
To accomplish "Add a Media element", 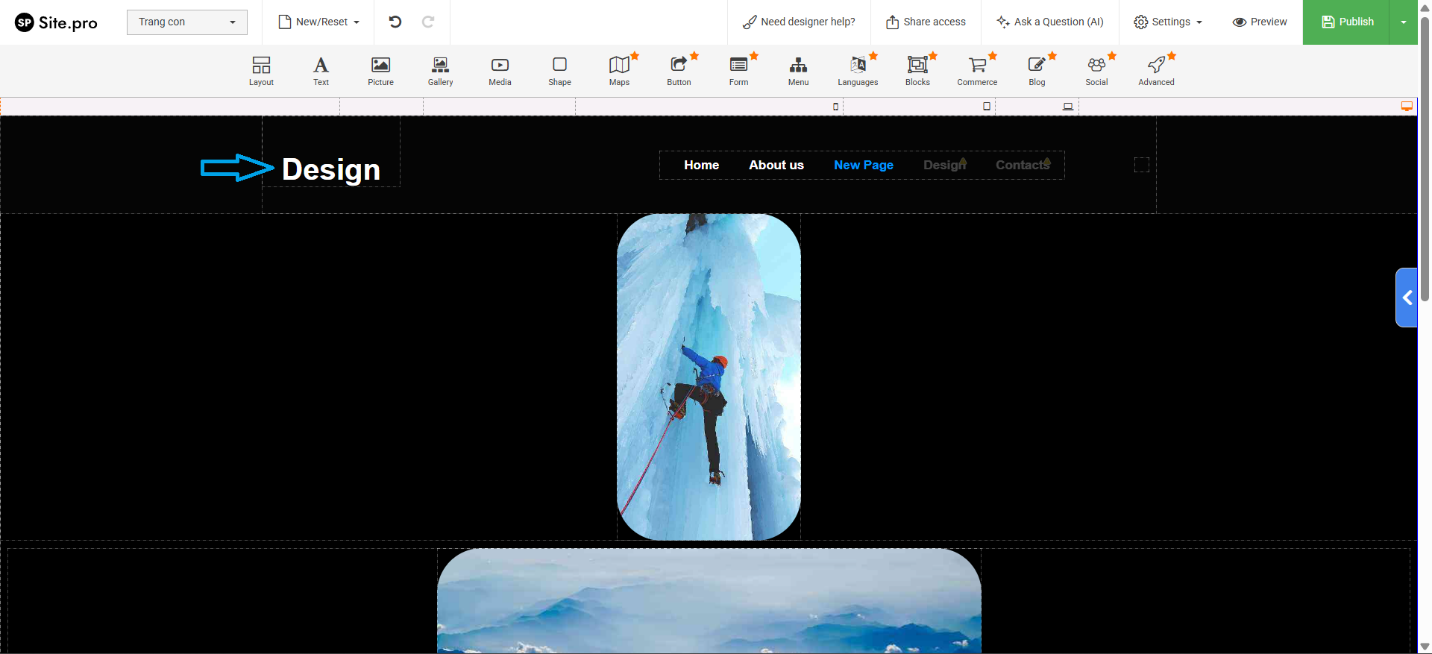I will 500,66.
